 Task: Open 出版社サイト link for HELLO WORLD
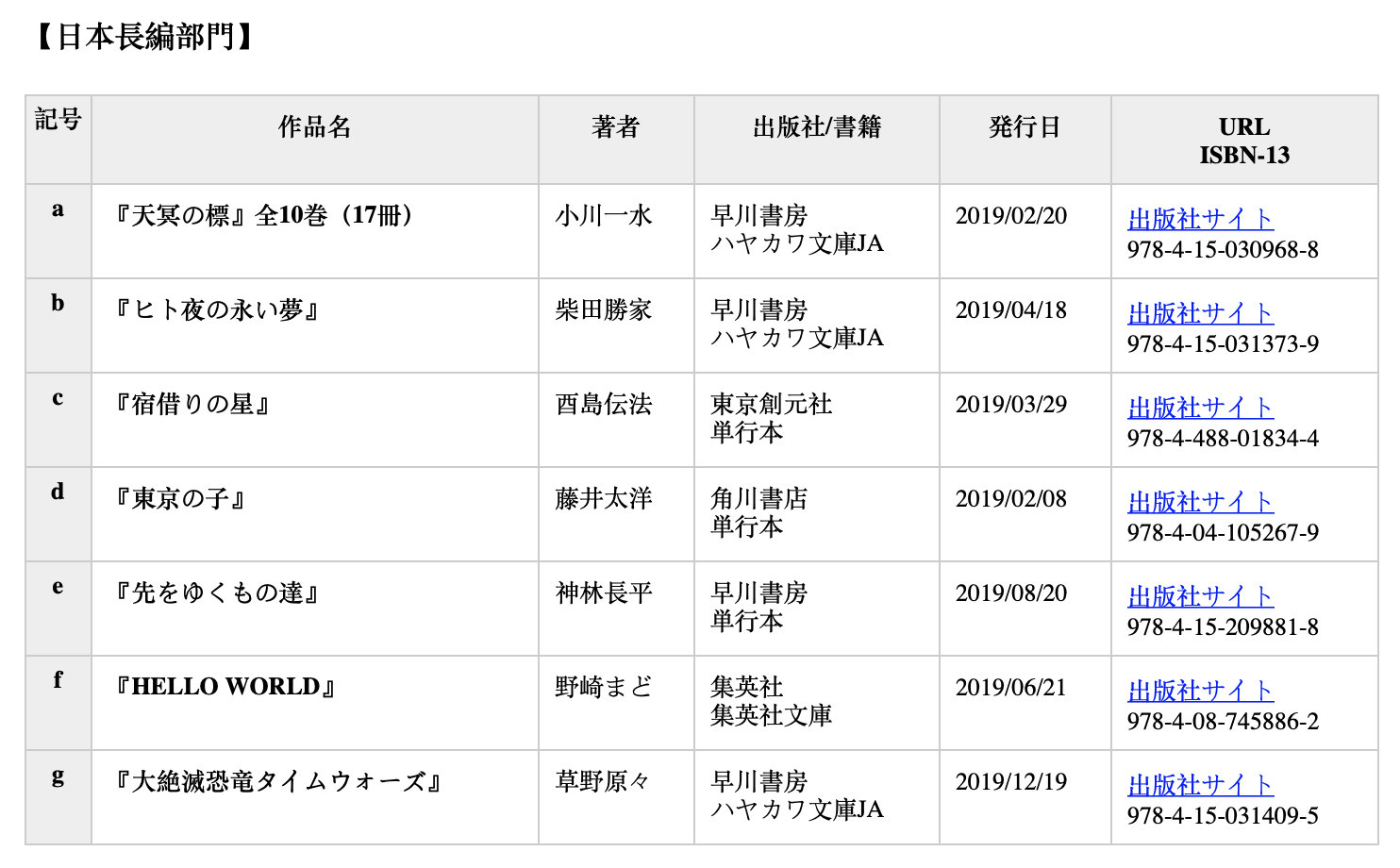pos(1200,691)
